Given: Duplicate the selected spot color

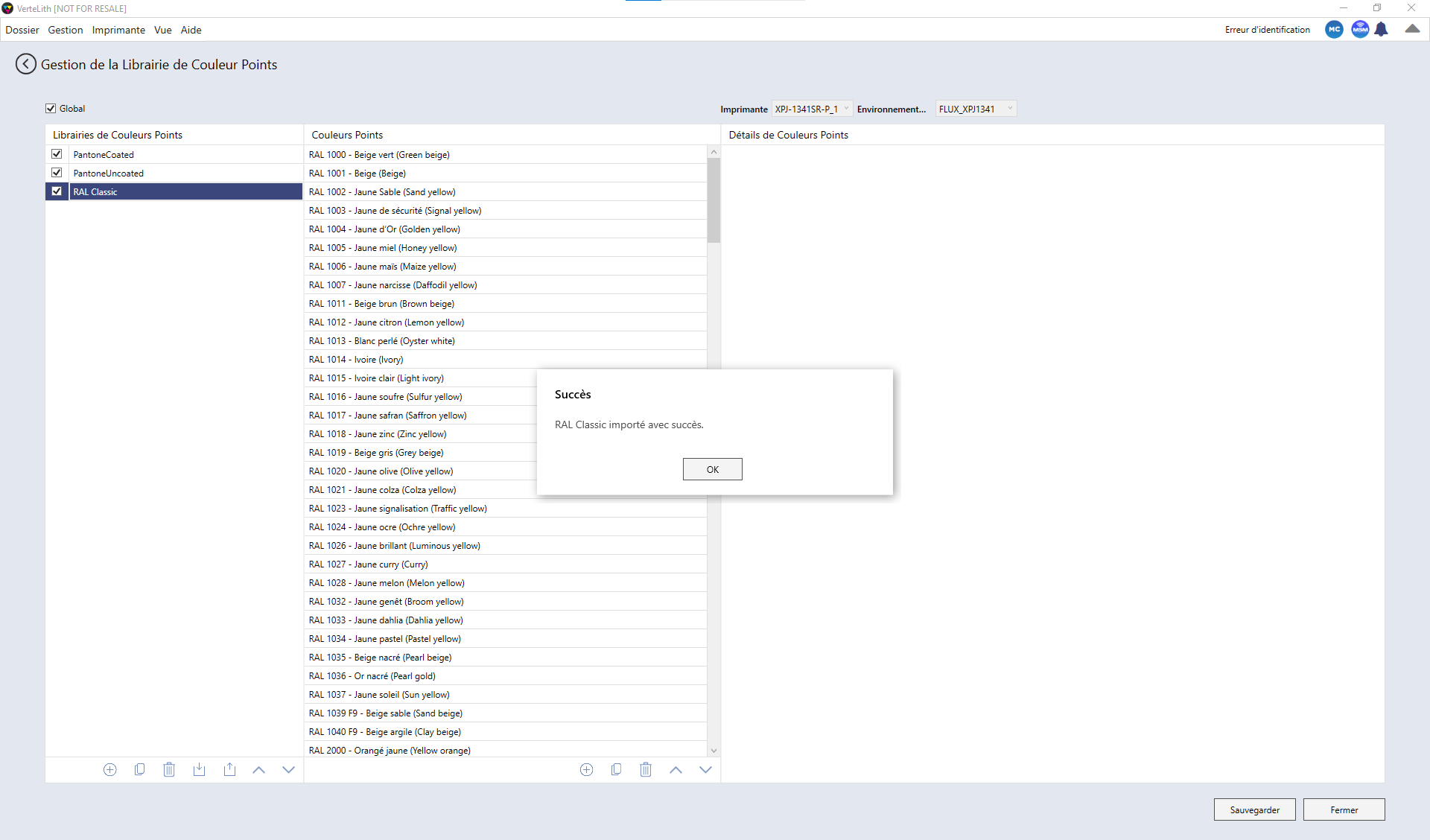Looking at the screenshot, I should [x=616, y=769].
